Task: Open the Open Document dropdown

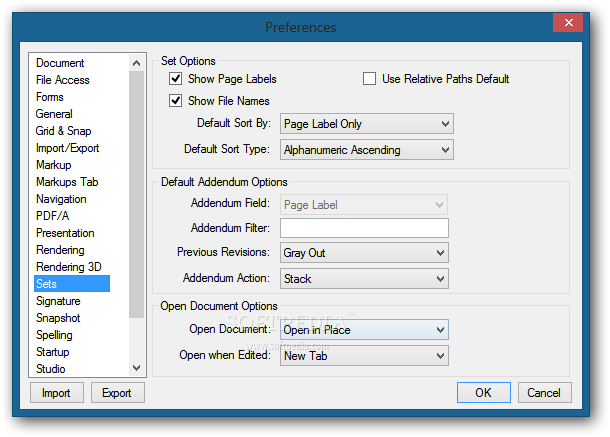Action: (x=364, y=330)
